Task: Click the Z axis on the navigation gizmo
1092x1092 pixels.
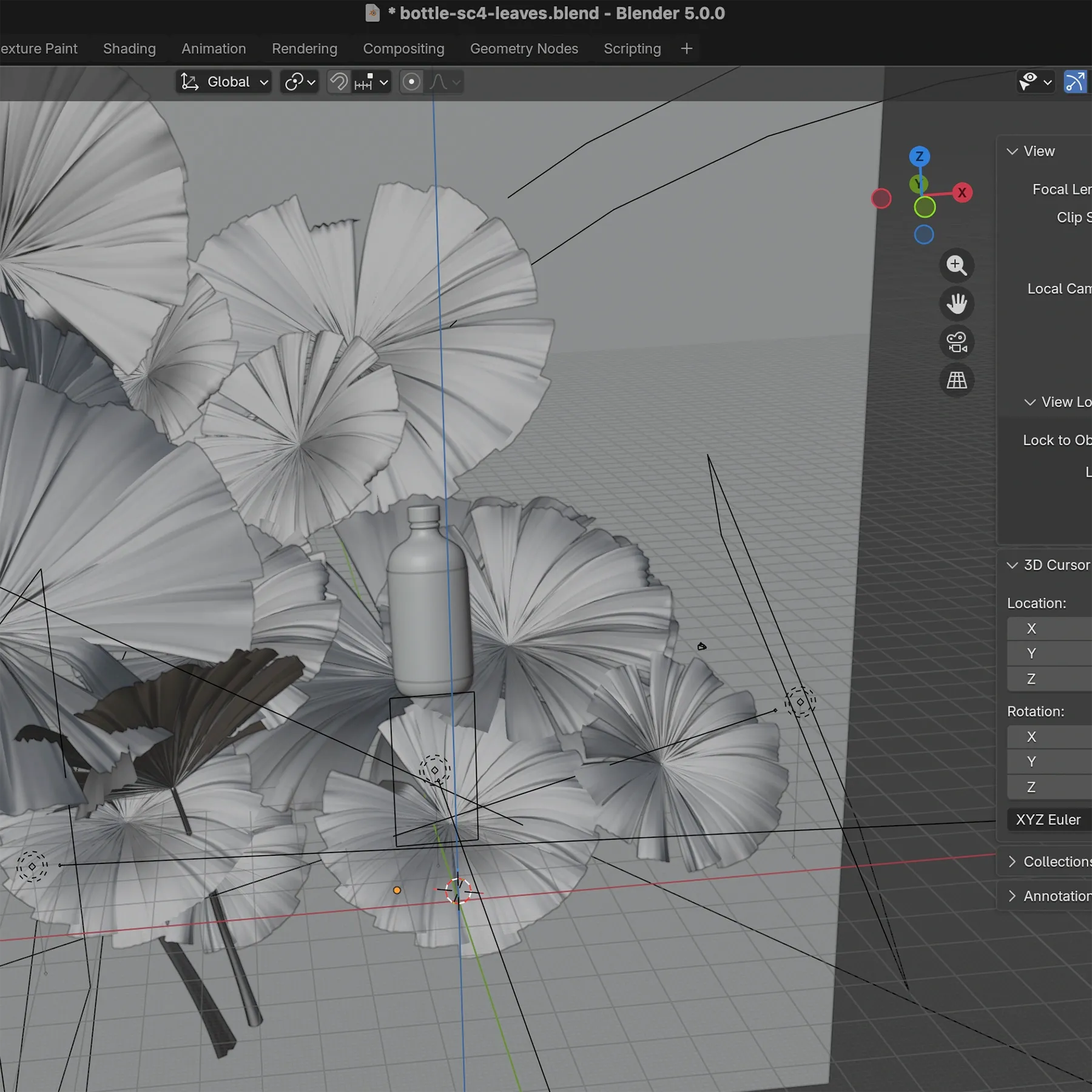Action: [x=920, y=157]
